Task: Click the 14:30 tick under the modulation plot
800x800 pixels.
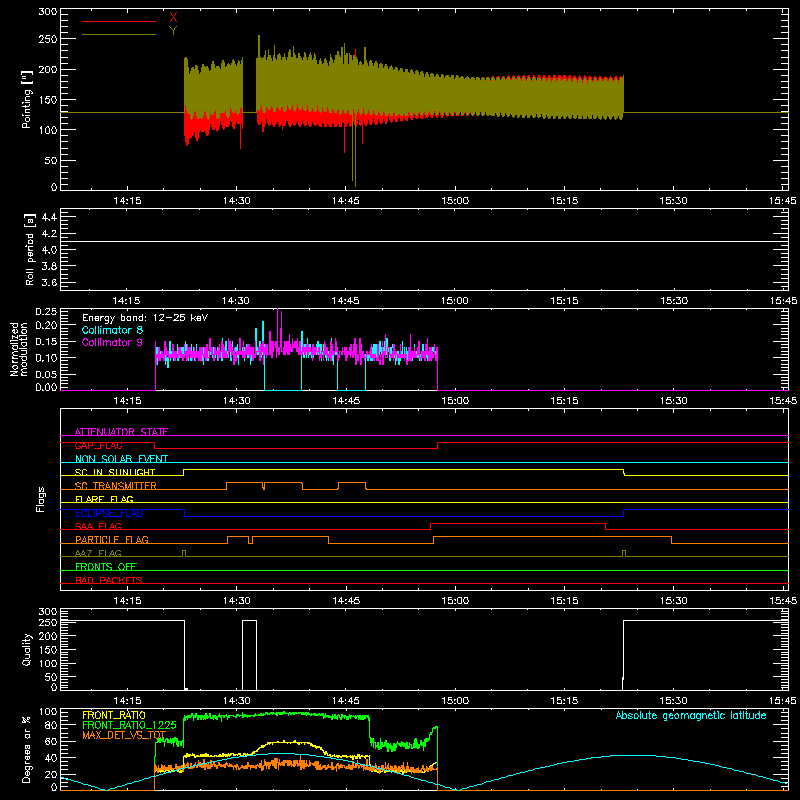Action: pyautogui.click(x=236, y=401)
